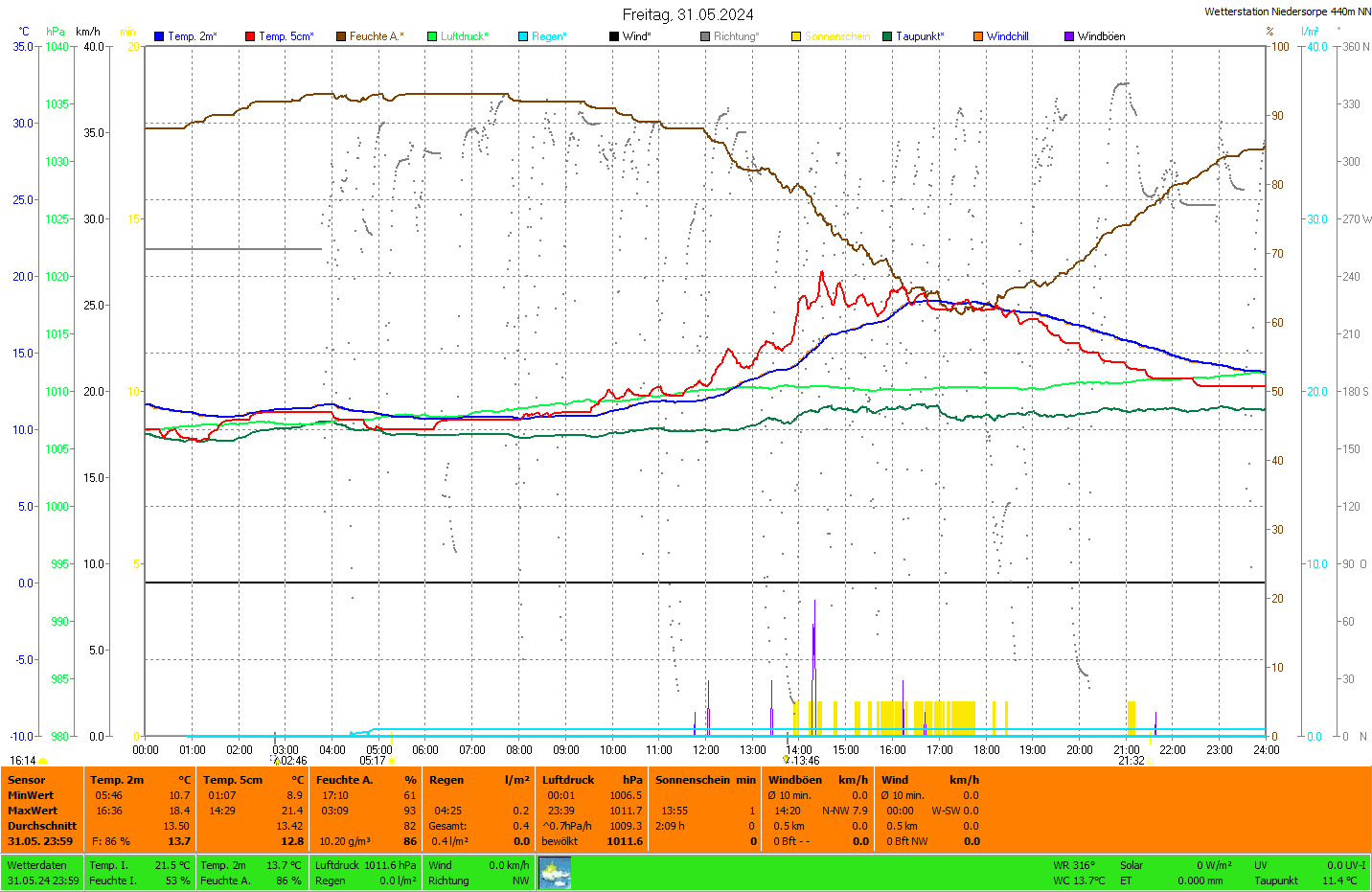Click the blue Temp. 2m legend swatch
This screenshot has height=892, width=1372.
(x=159, y=36)
